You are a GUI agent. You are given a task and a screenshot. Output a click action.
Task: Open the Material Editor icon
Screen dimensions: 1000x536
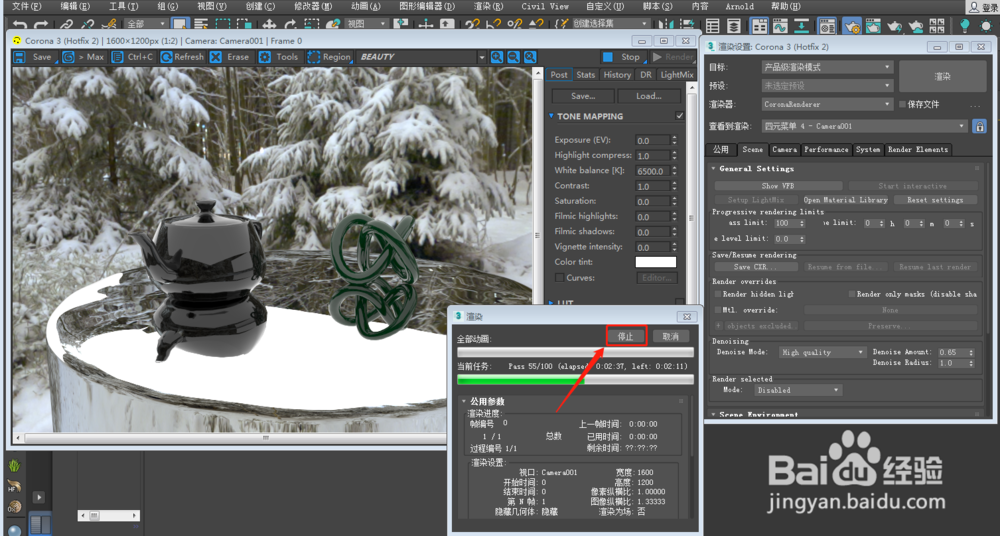(827, 26)
